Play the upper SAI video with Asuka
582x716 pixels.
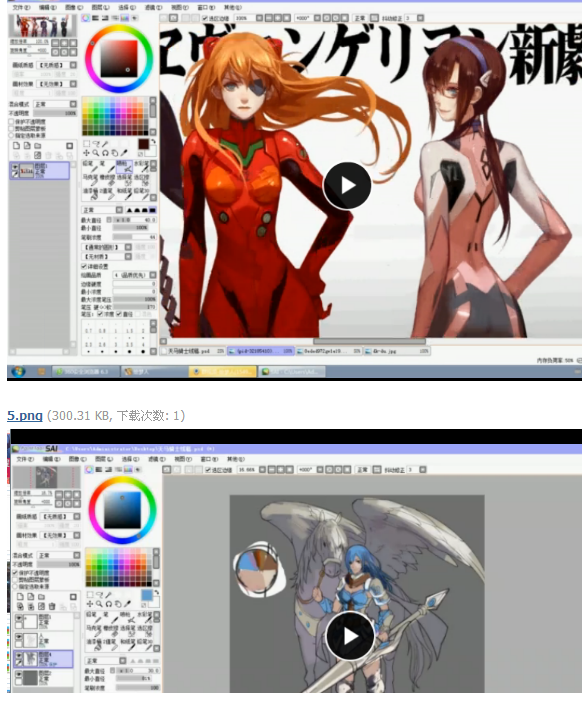click(347, 185)
